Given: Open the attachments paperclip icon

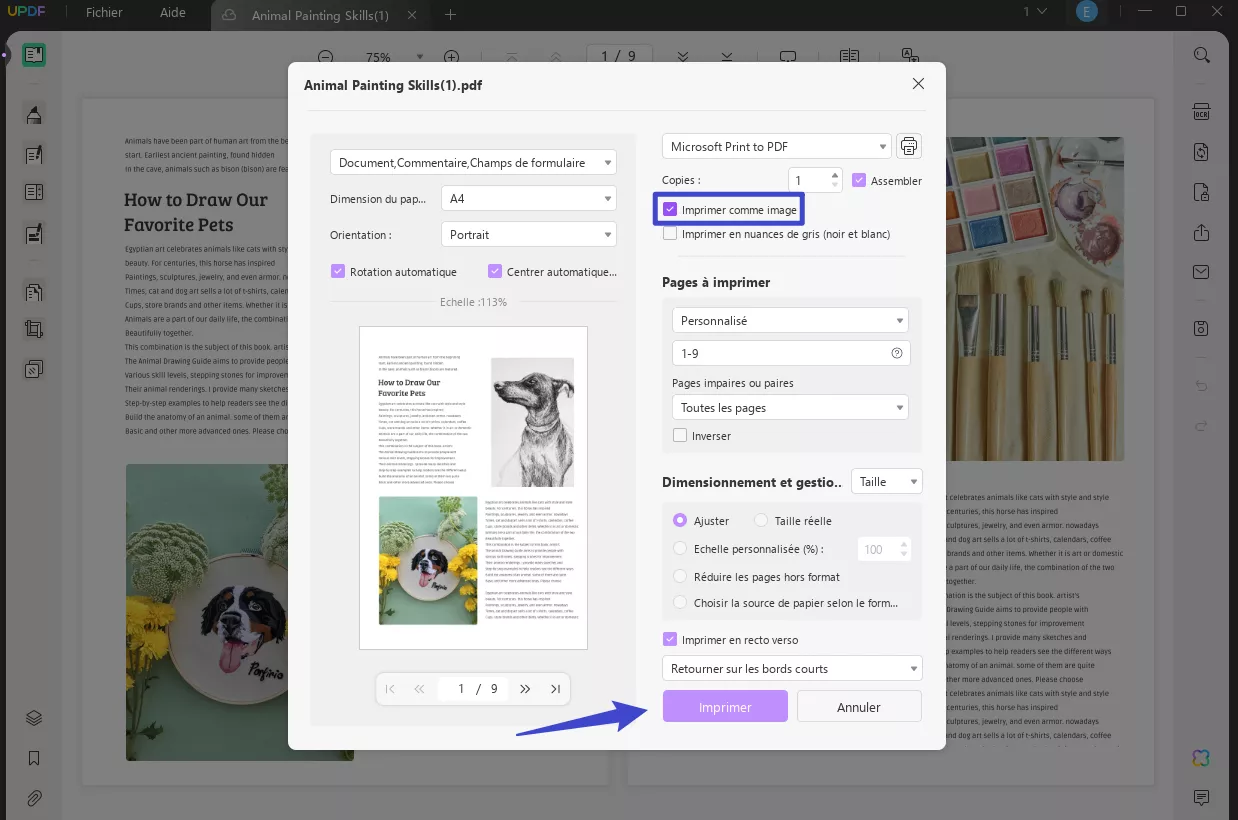Looking at the screenshot, I should click(34, 798).
